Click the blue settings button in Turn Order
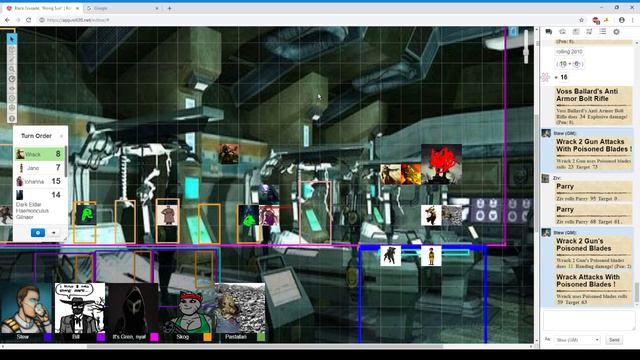The height and width of the screenshot is (360, 640). click(x=38, y=233)
